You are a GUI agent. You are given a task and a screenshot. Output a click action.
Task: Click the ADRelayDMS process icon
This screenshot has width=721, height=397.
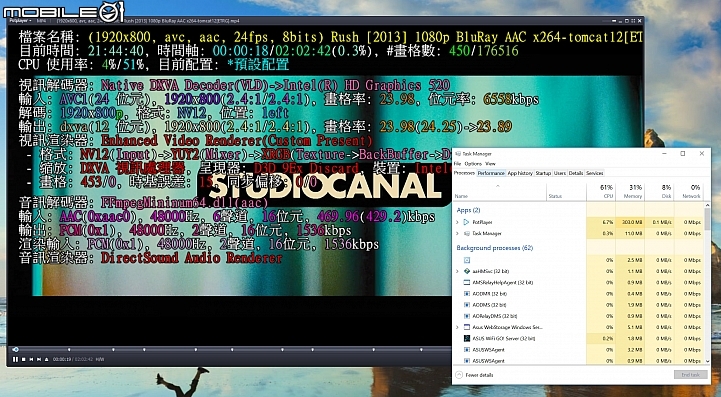pos(467,316)
